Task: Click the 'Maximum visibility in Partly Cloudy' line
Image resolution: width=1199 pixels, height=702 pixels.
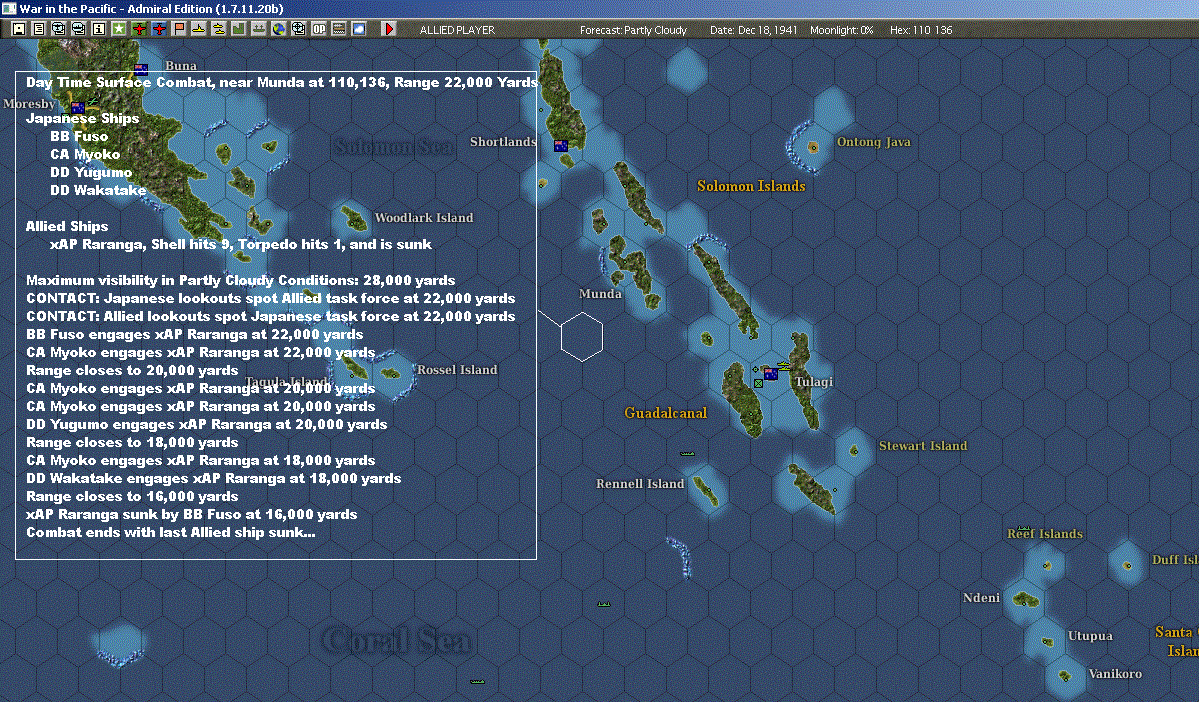Action: click(240, 280)
